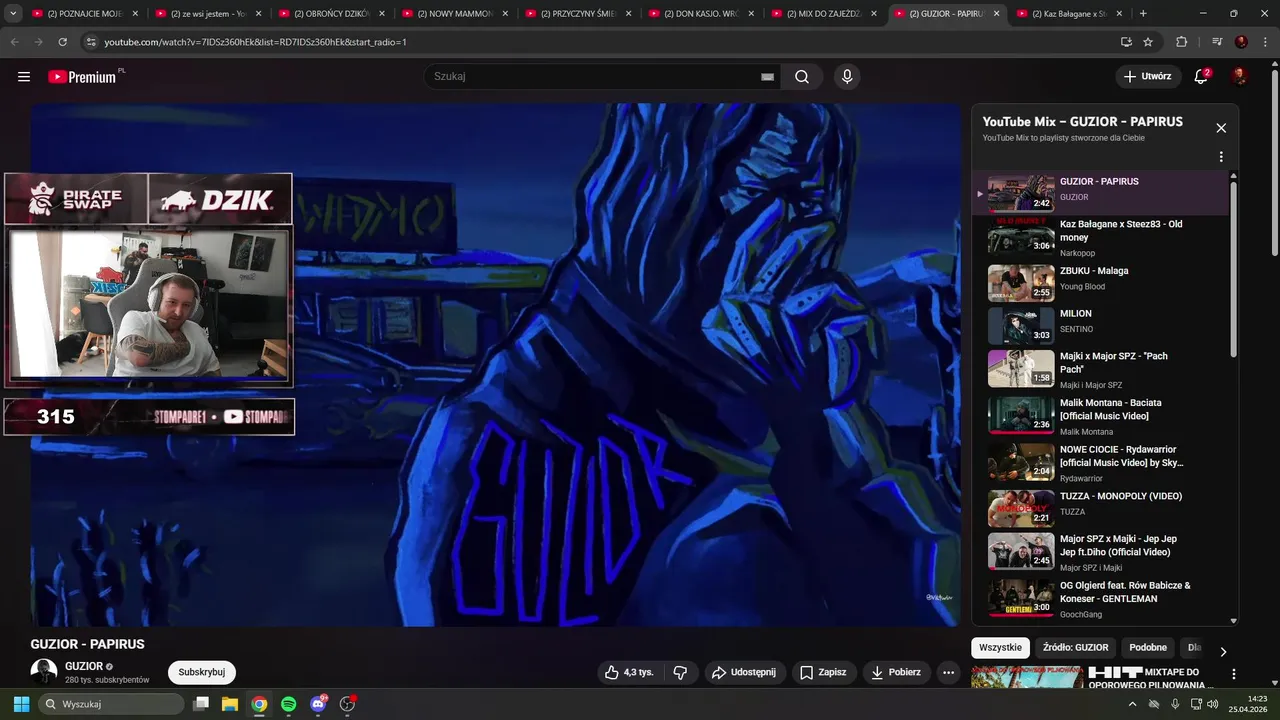This screenshot has height=720, width=1280.
Task: Open GUZIOR channel avatar
Action: 44,673
